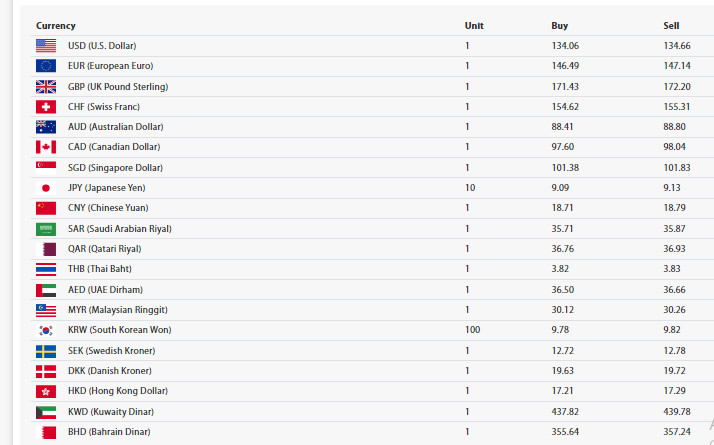Click the Bahrain flag icon
The image size is (714, 445).
tap(46, 432)
